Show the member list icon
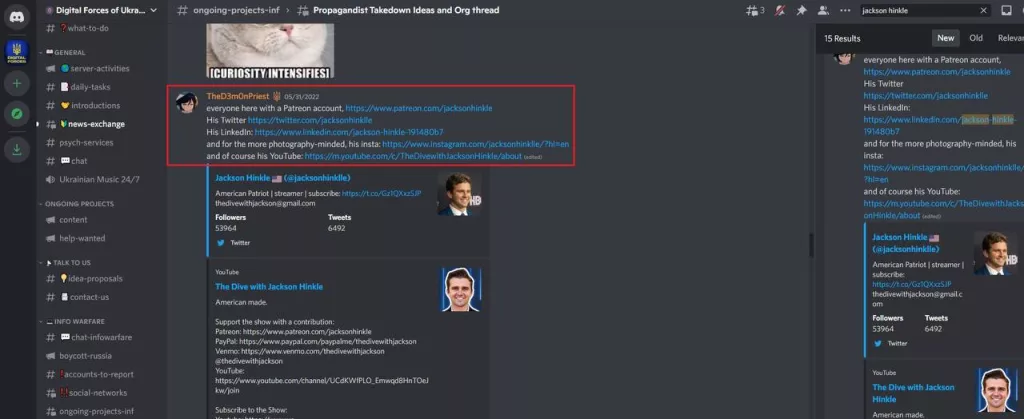1024x419 pixels. tap(824, 10)
